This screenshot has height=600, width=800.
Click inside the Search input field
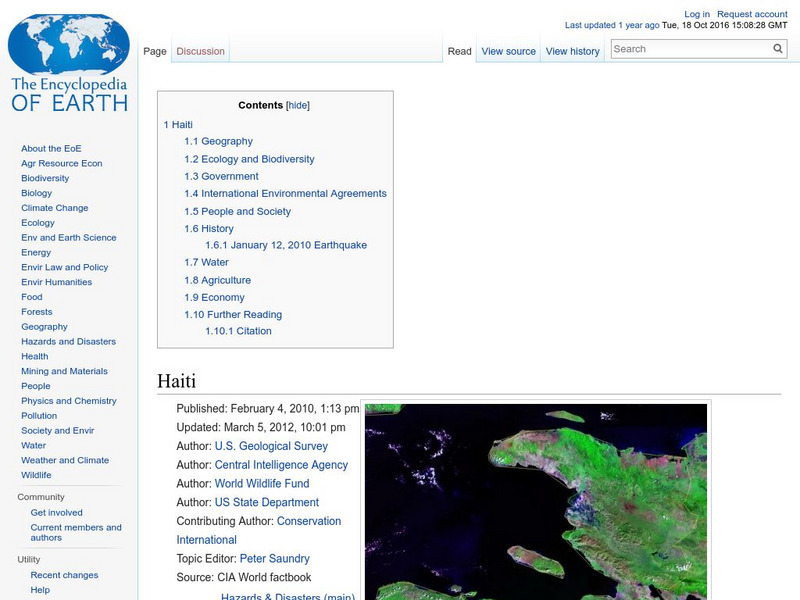coord(690,49)
